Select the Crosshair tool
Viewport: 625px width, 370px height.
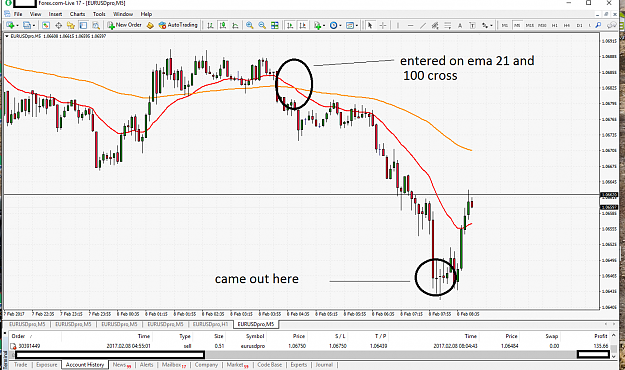click(x=383, y=25)
